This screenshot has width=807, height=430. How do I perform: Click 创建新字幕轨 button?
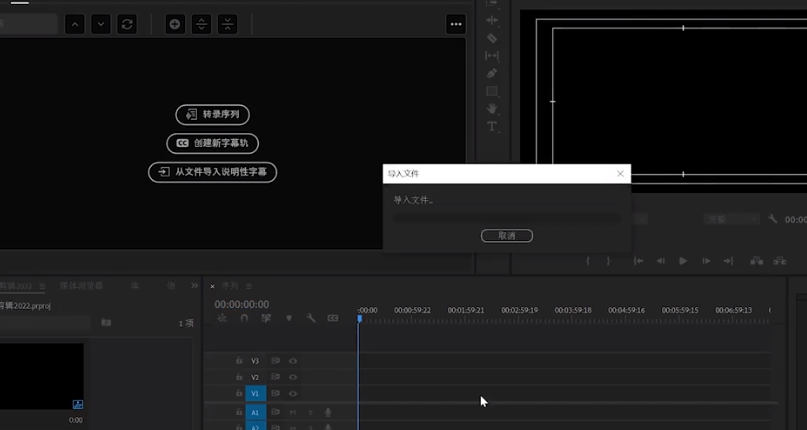pyautogui.click(x=213, y=143)
